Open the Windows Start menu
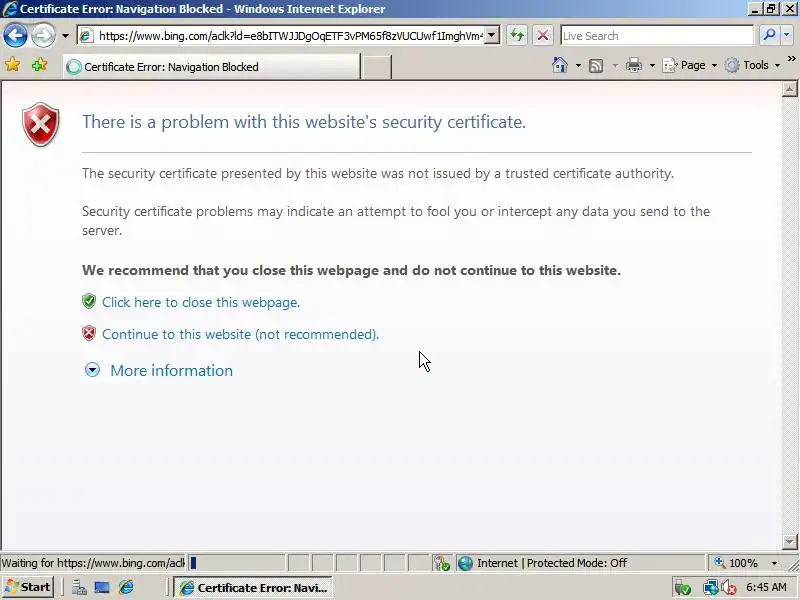 (x=28, y=587)
